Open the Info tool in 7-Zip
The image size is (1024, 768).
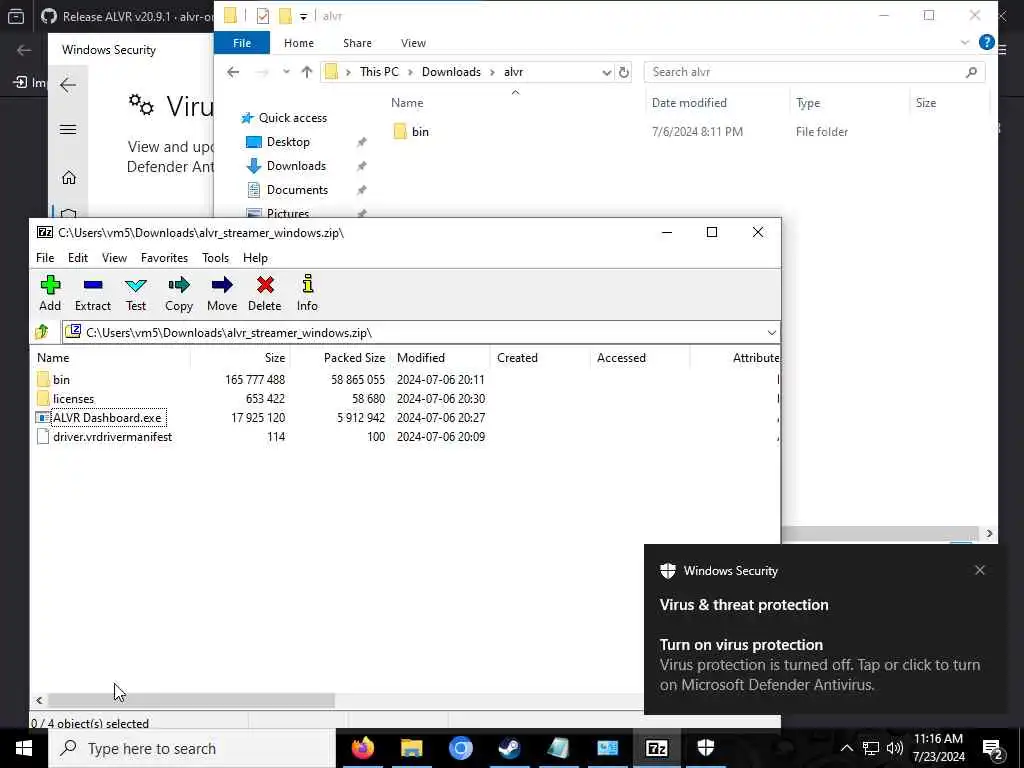307,293
